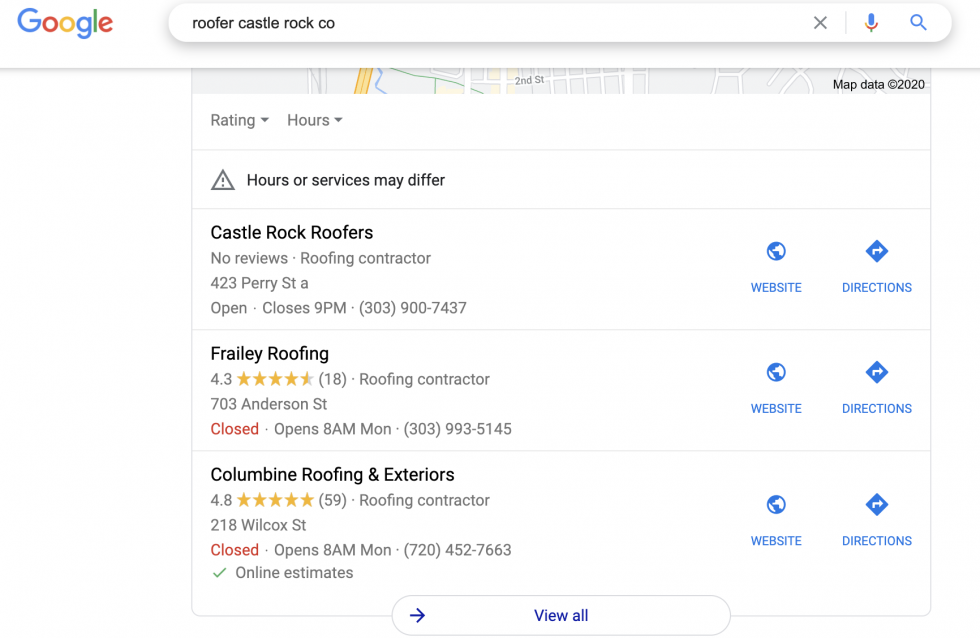Start voice search with microphone icon
This screenshot has height=638, width=980.
click(871, 23)
